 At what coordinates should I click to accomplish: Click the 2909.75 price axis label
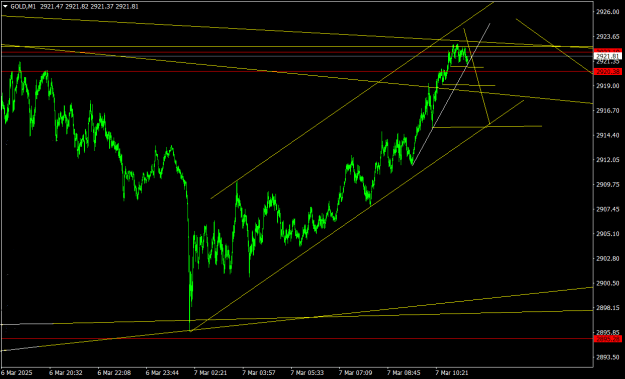pyautogui.click(x=607, y=185)
